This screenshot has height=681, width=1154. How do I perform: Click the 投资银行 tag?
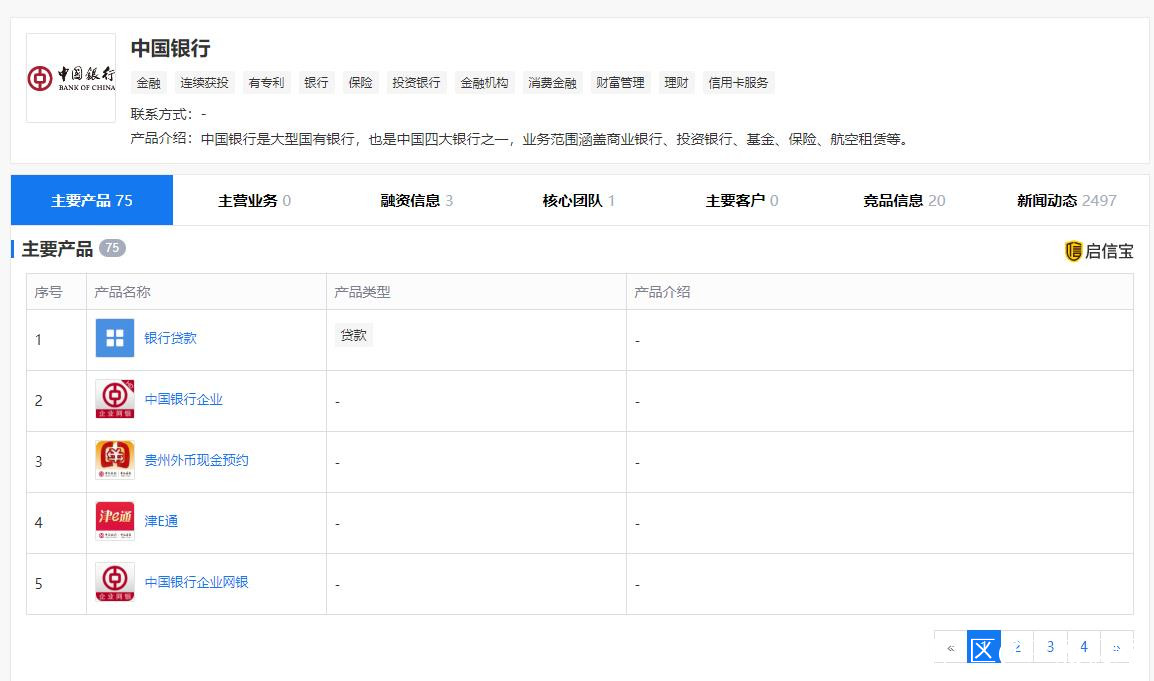(x=416, y=82)
